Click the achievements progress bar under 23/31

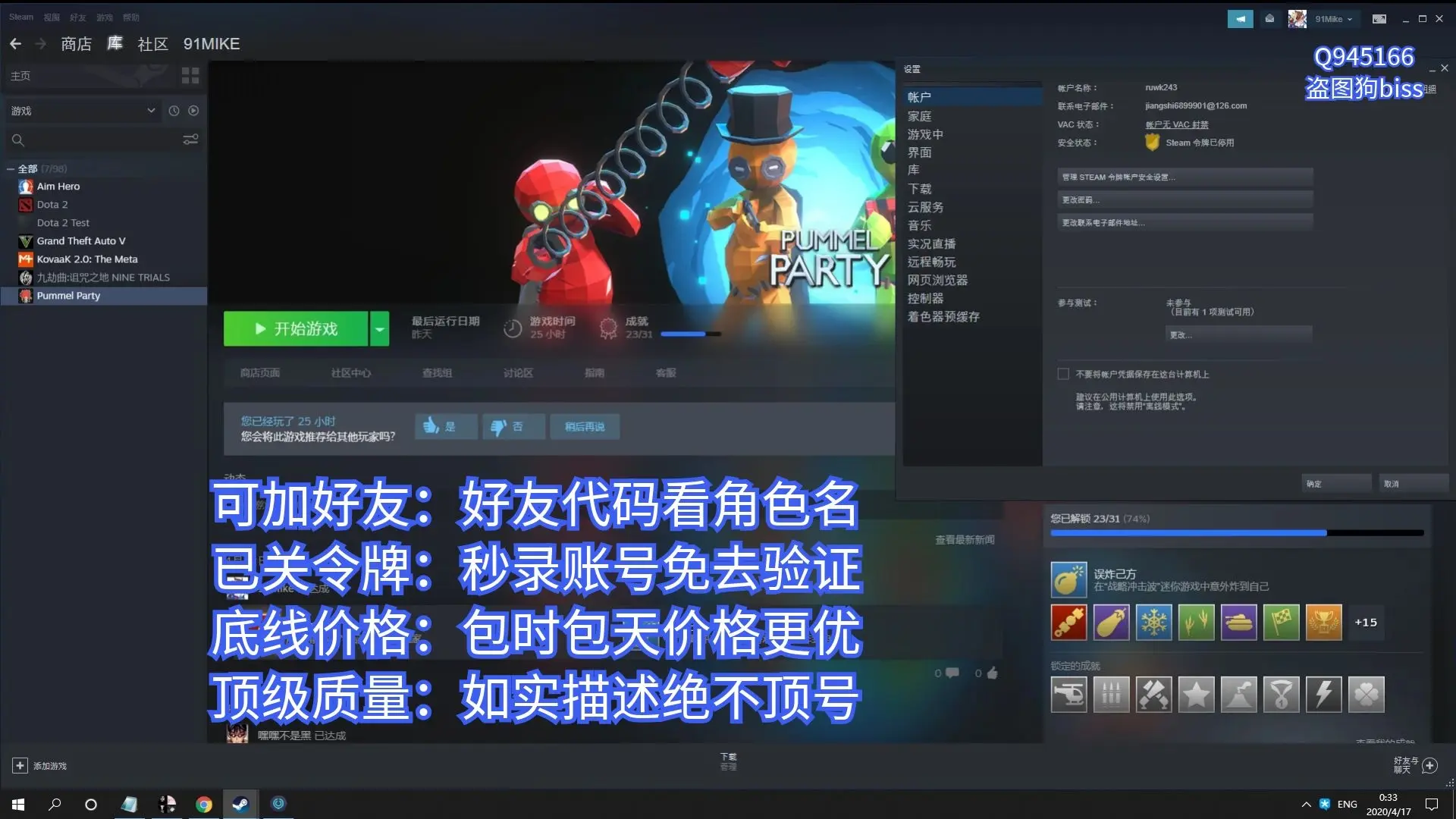[691, 334]
